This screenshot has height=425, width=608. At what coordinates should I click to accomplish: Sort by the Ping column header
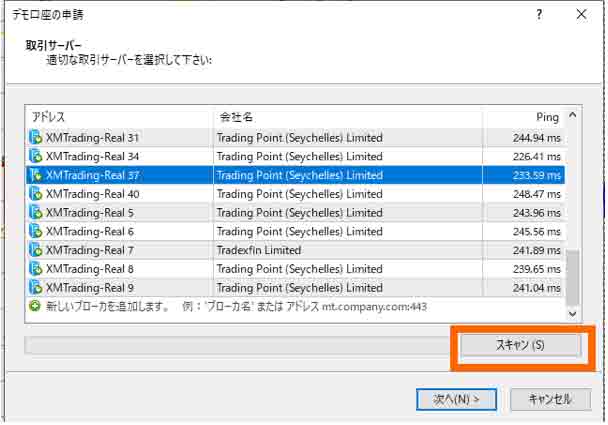(x=525, y=117)
